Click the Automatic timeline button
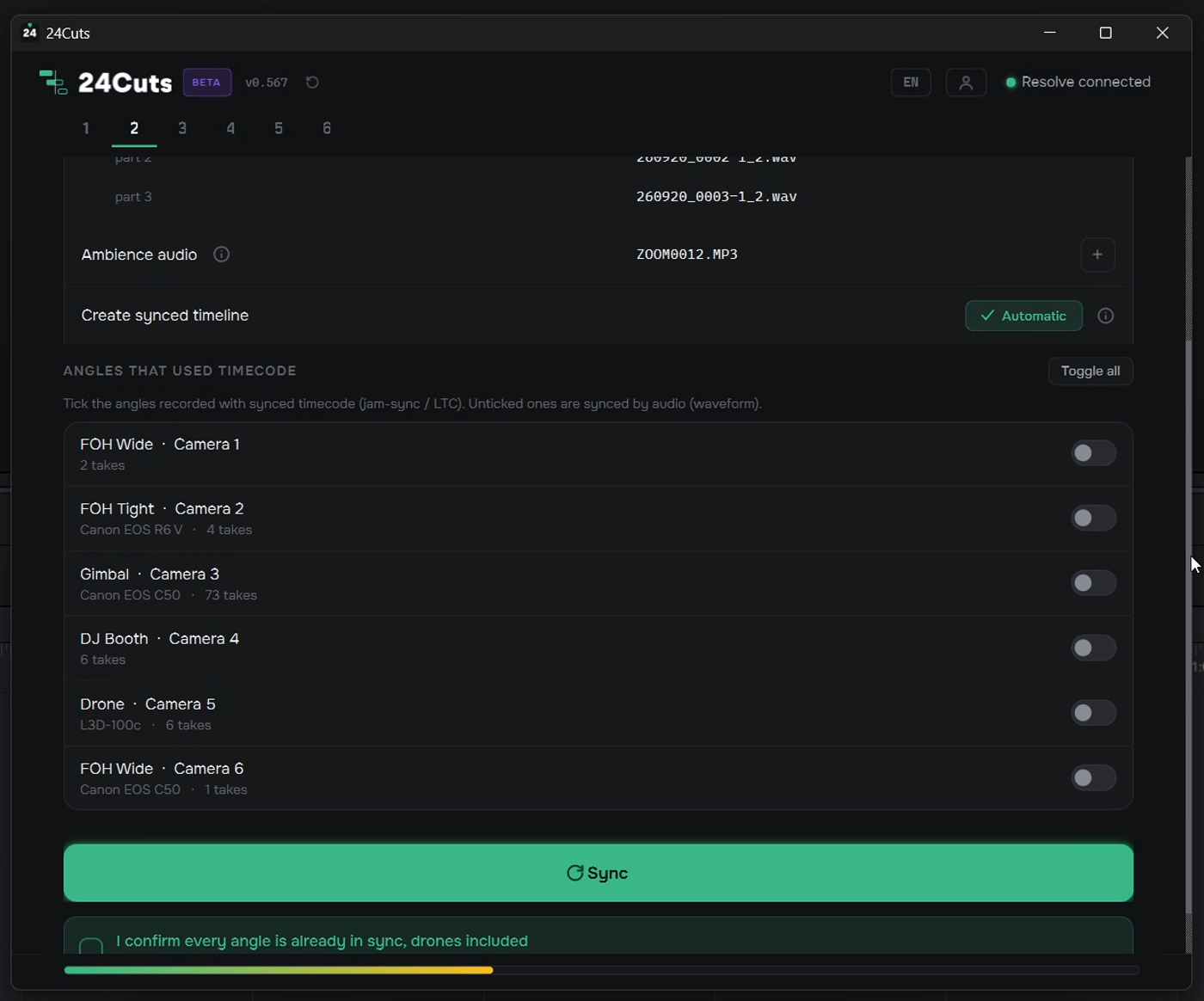Image resolution: width=1204 pixels, height=1001 pixels. point(1023,316)
